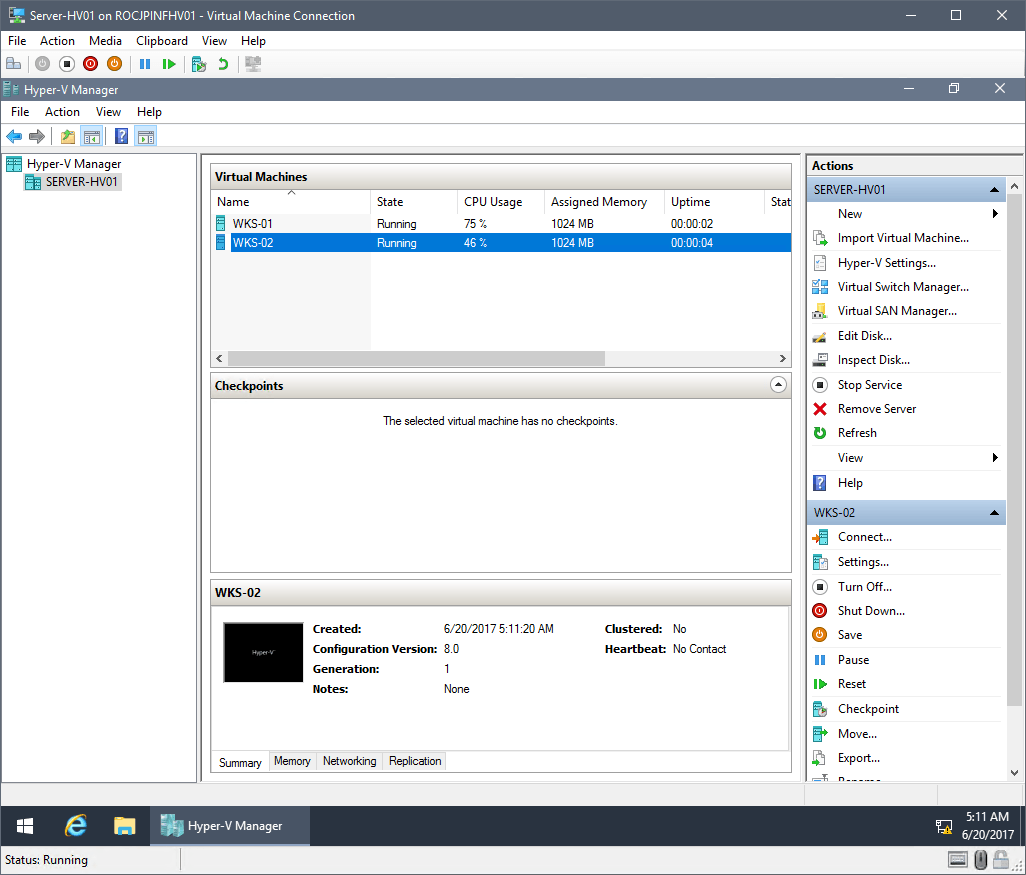1026x875 pixels.
Task: Click Refresh in Actions pane
Action: [x=857, y=433]
